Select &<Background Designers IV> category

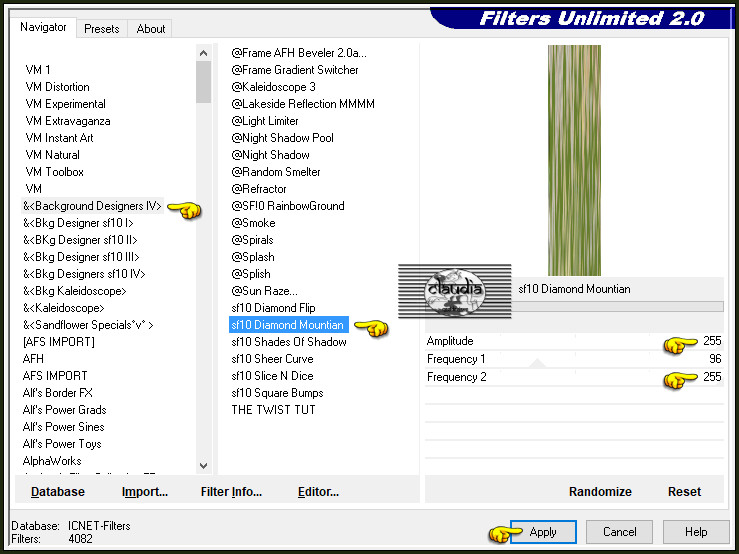(x=92, y=206)
